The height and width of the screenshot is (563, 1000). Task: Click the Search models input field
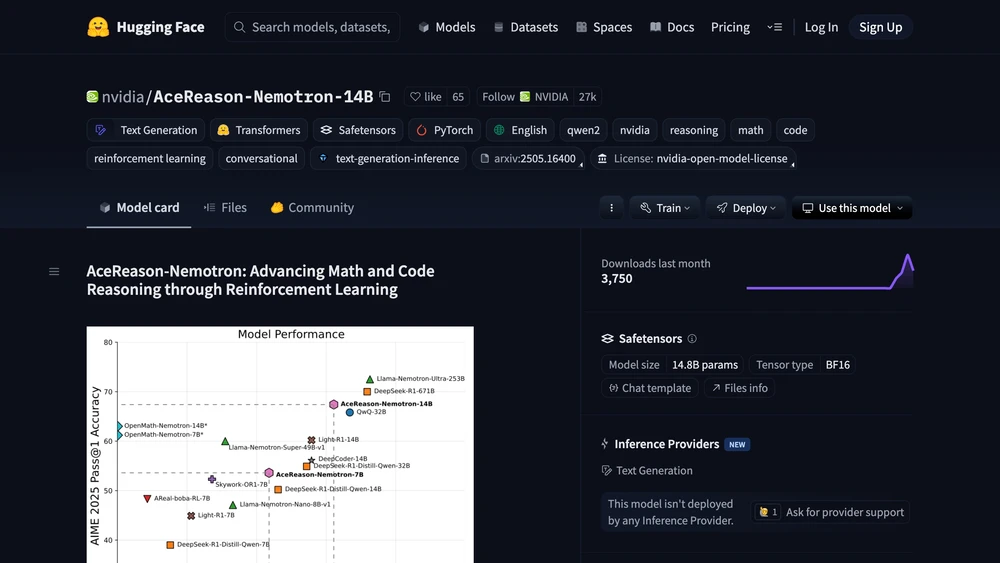(312, 27)
